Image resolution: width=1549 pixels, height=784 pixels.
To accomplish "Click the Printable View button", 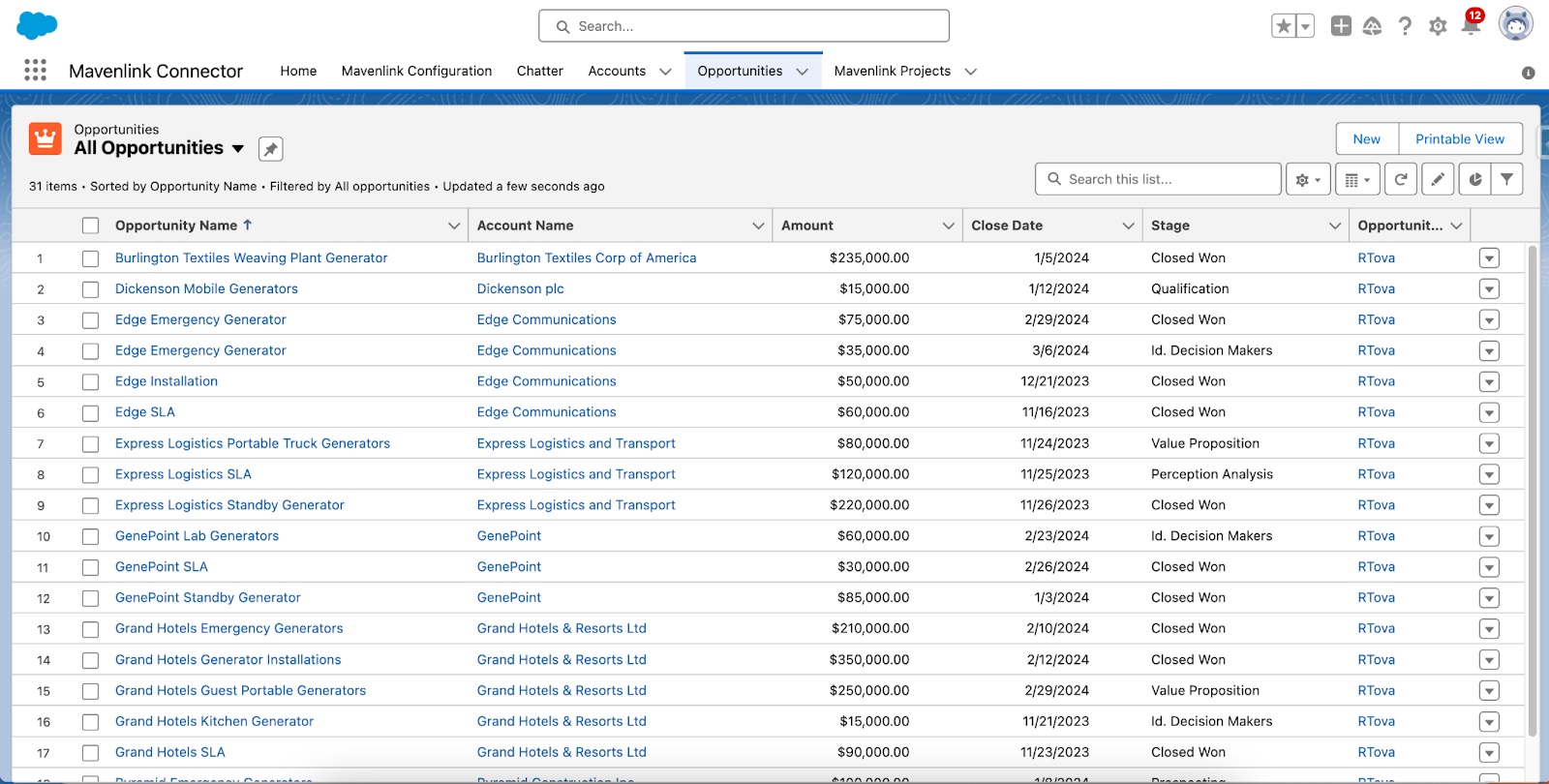I will point(1460,139).
